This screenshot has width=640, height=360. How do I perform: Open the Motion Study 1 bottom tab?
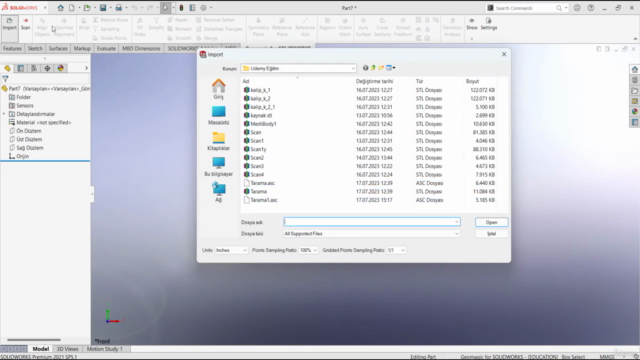[104, 349]
